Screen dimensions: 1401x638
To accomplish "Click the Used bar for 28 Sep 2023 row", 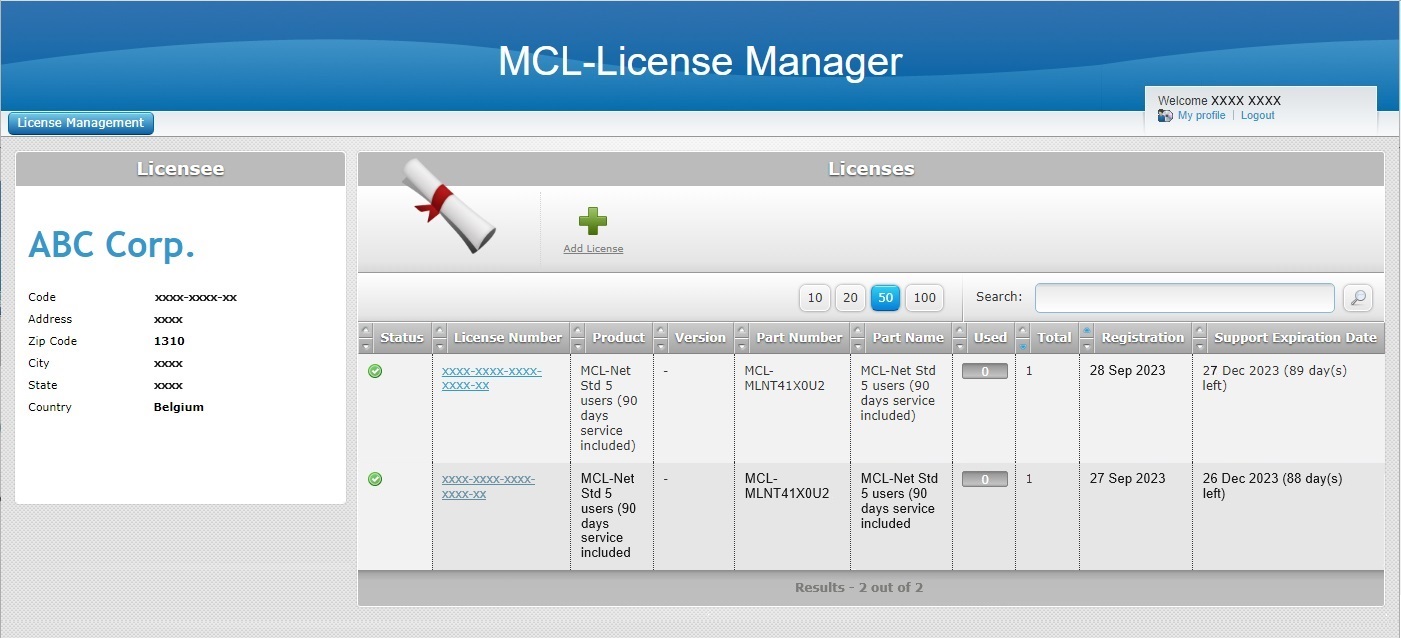I will (x=985, y=371).
